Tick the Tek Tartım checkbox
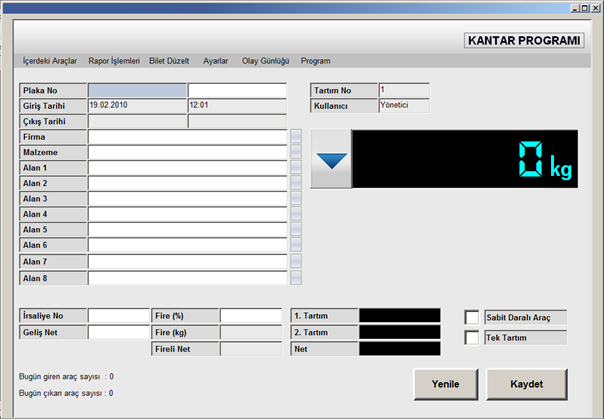 472,338
